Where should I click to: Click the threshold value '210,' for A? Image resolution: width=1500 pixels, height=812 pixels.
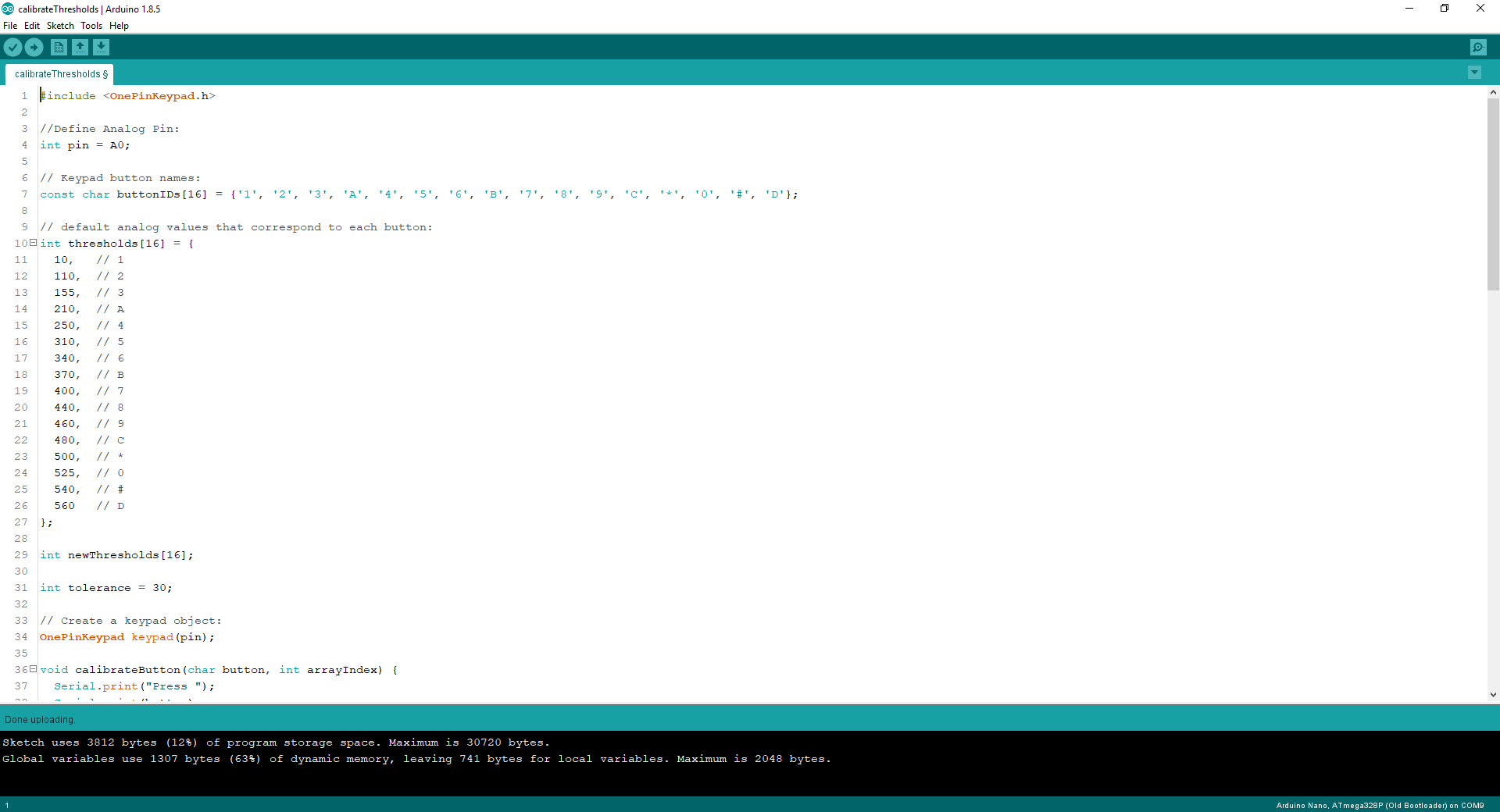point(67,309)
